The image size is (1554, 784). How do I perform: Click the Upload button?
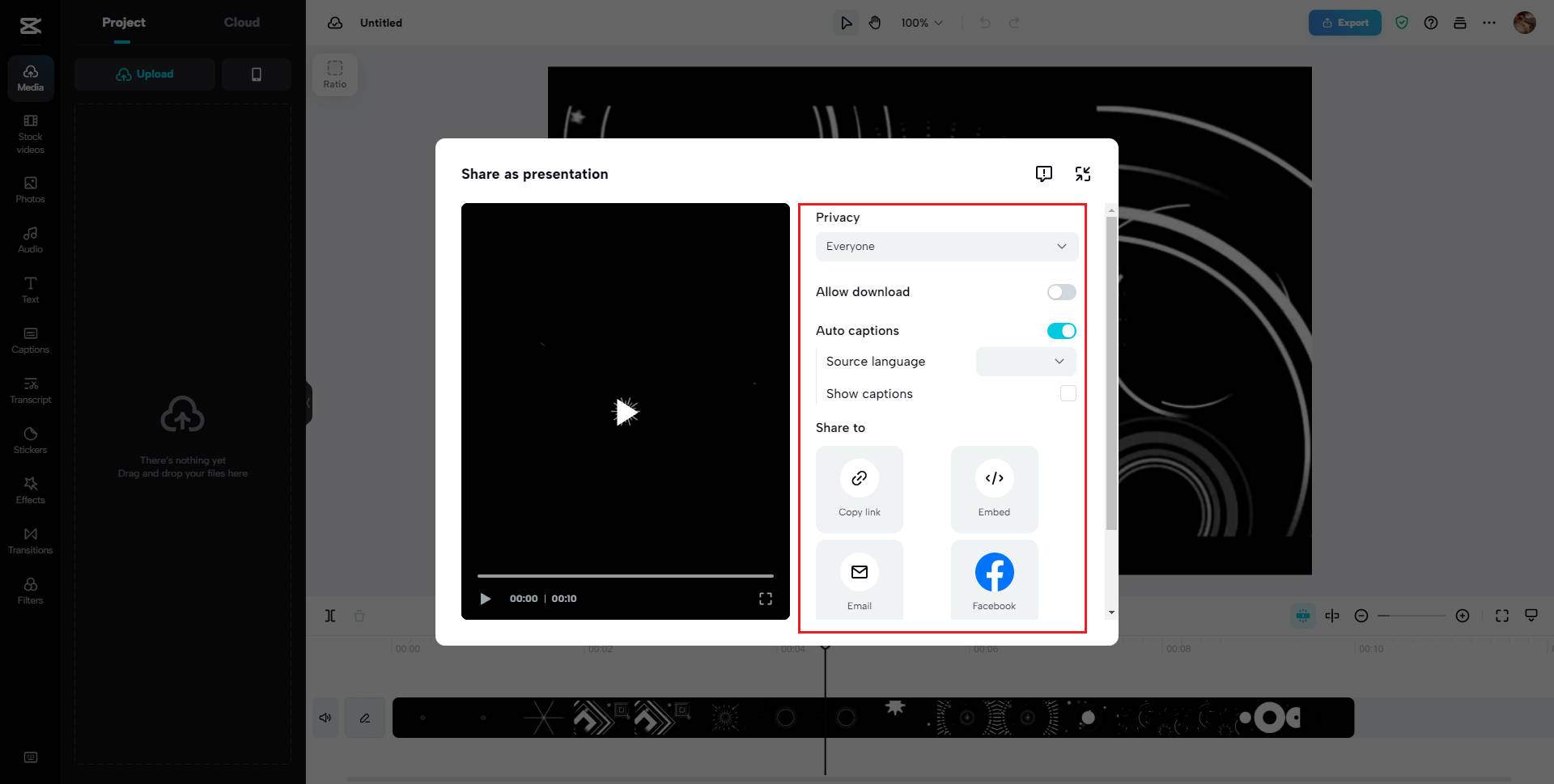click(145, 74)
